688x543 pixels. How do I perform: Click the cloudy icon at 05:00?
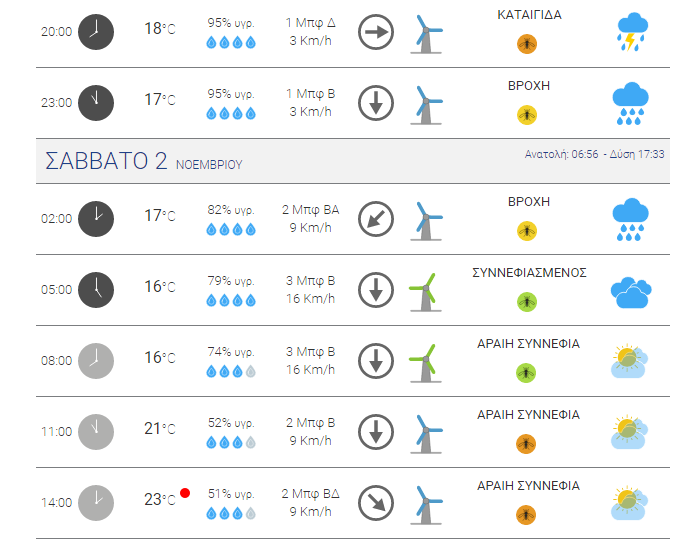point(631,292)
